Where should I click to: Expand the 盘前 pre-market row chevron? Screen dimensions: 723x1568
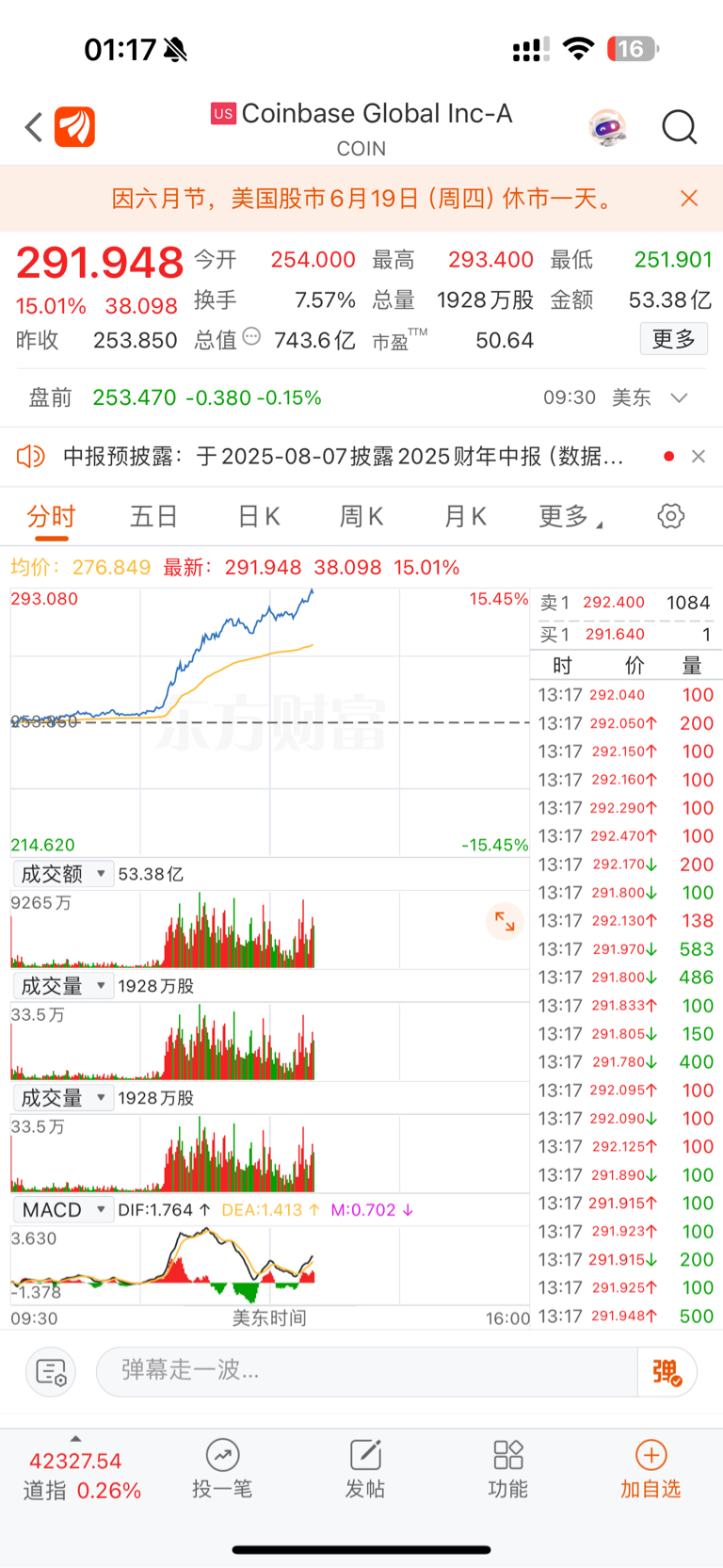(x=679, y=397)
